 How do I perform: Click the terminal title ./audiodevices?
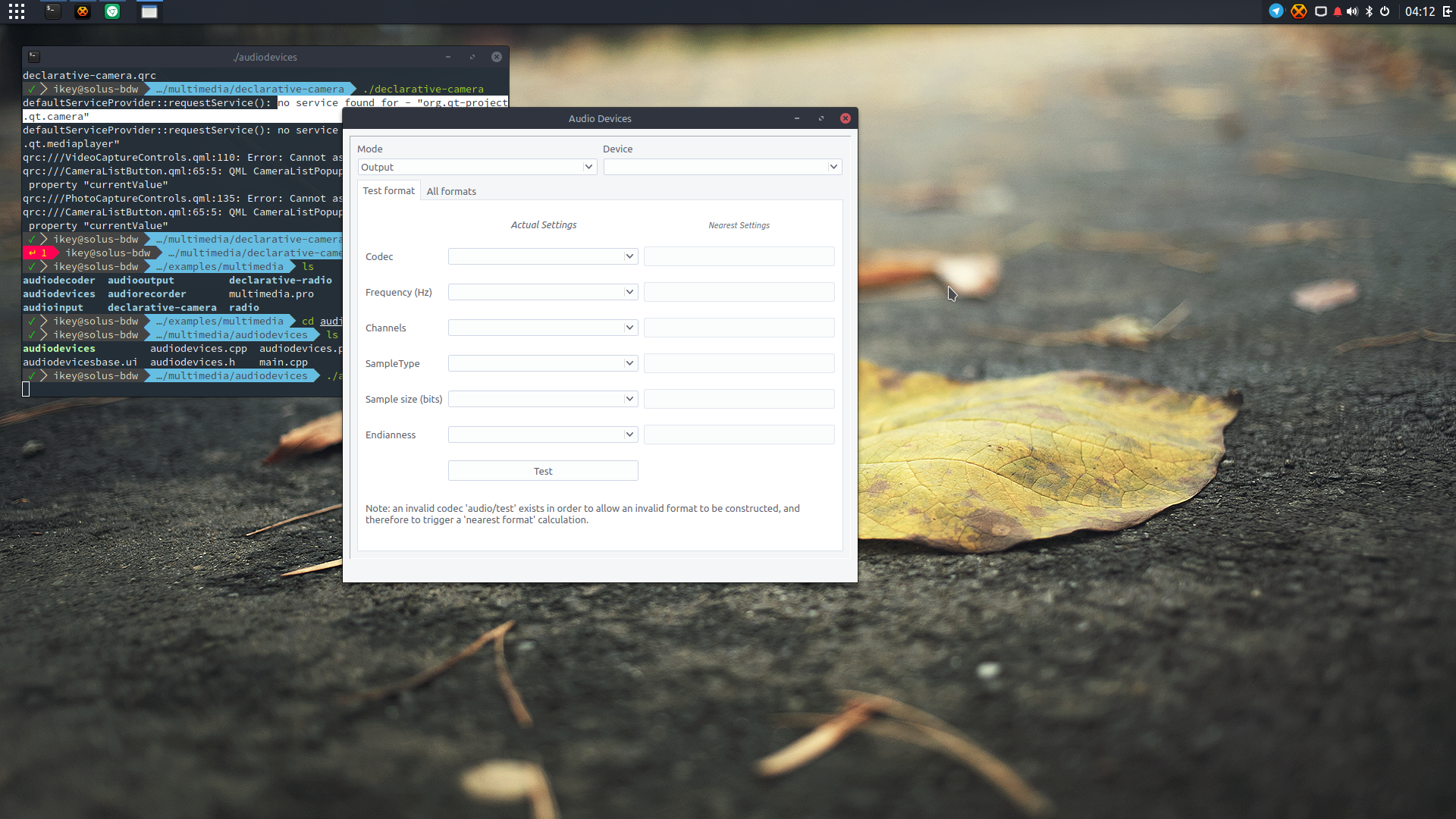265,57
